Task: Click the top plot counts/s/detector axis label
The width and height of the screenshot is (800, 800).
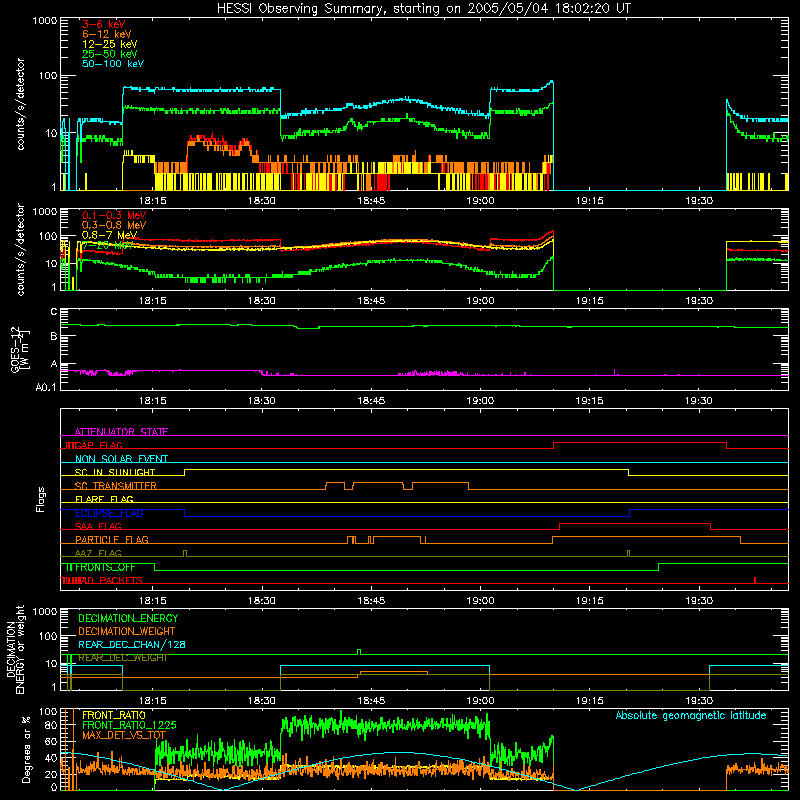Action: click(20, 104)
